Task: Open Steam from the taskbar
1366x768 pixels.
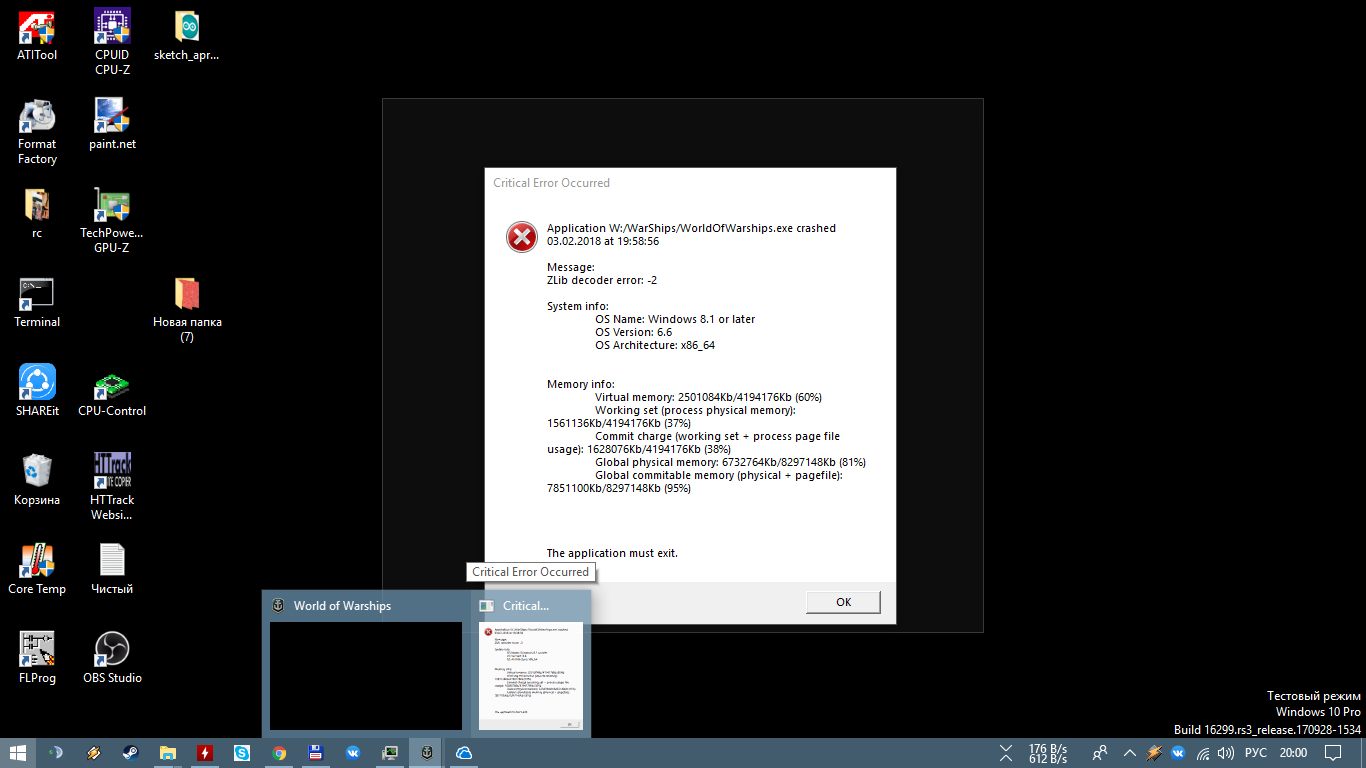Action: click(131, 753)
